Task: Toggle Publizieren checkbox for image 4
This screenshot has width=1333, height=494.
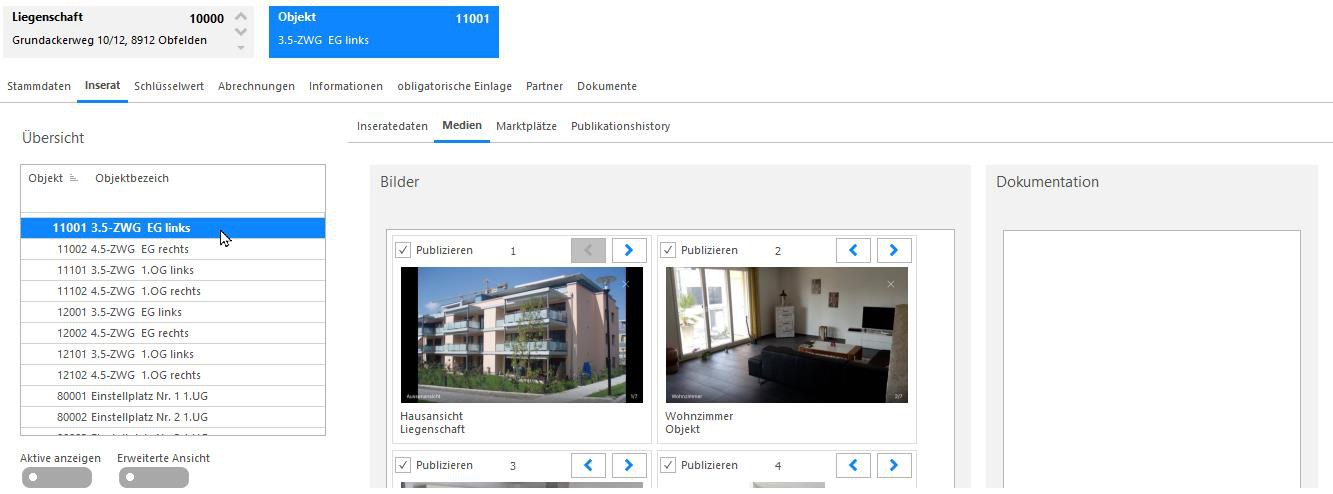Action: pyautogui.click(x=668, y=465)
